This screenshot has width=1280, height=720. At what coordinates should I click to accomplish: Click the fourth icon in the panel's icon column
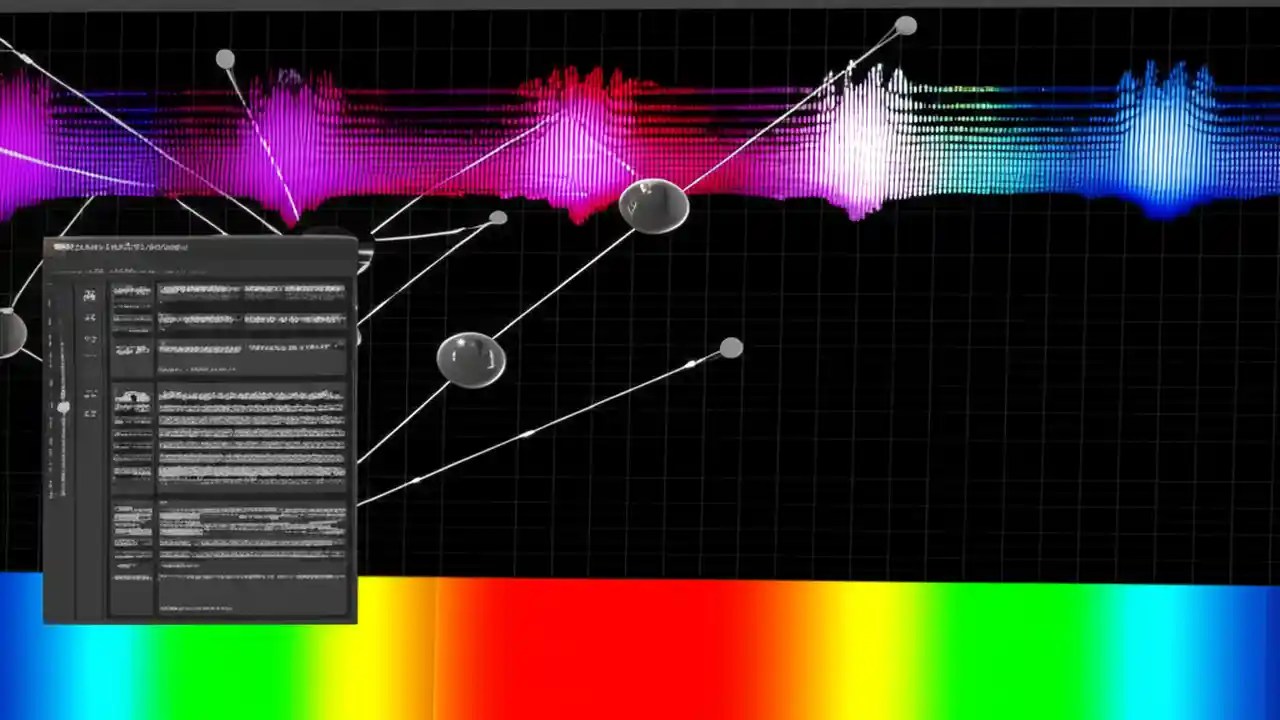pyautogui.click(x=90, y=394)
